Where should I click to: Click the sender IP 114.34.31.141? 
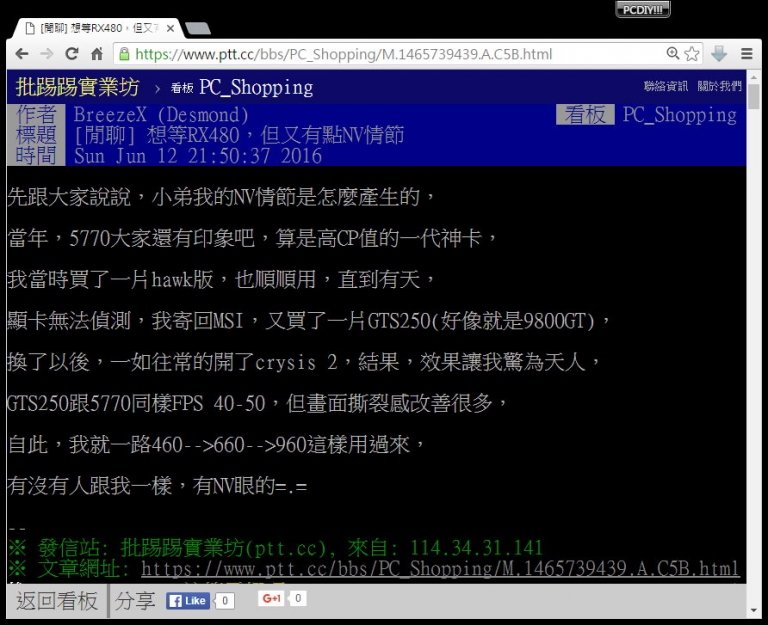coord(476,548)
